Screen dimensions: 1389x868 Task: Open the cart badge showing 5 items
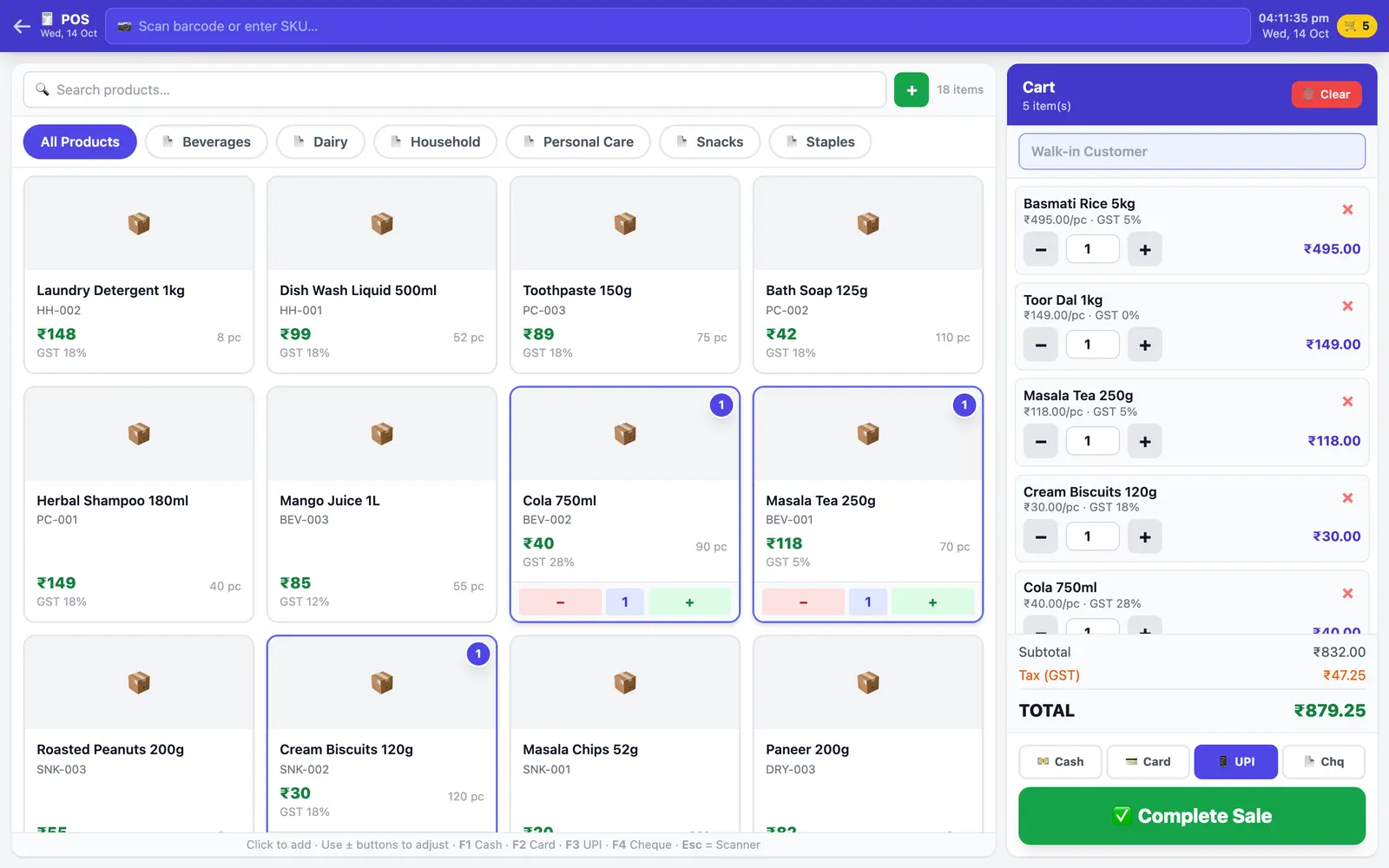click(1357, 26)
